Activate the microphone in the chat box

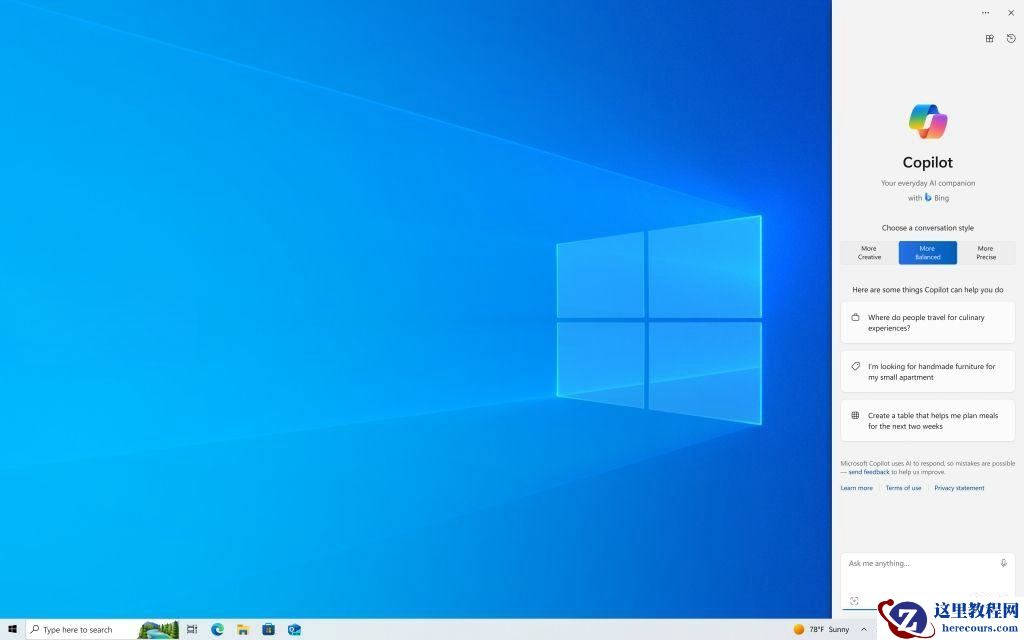click(x=1003, y=562)
